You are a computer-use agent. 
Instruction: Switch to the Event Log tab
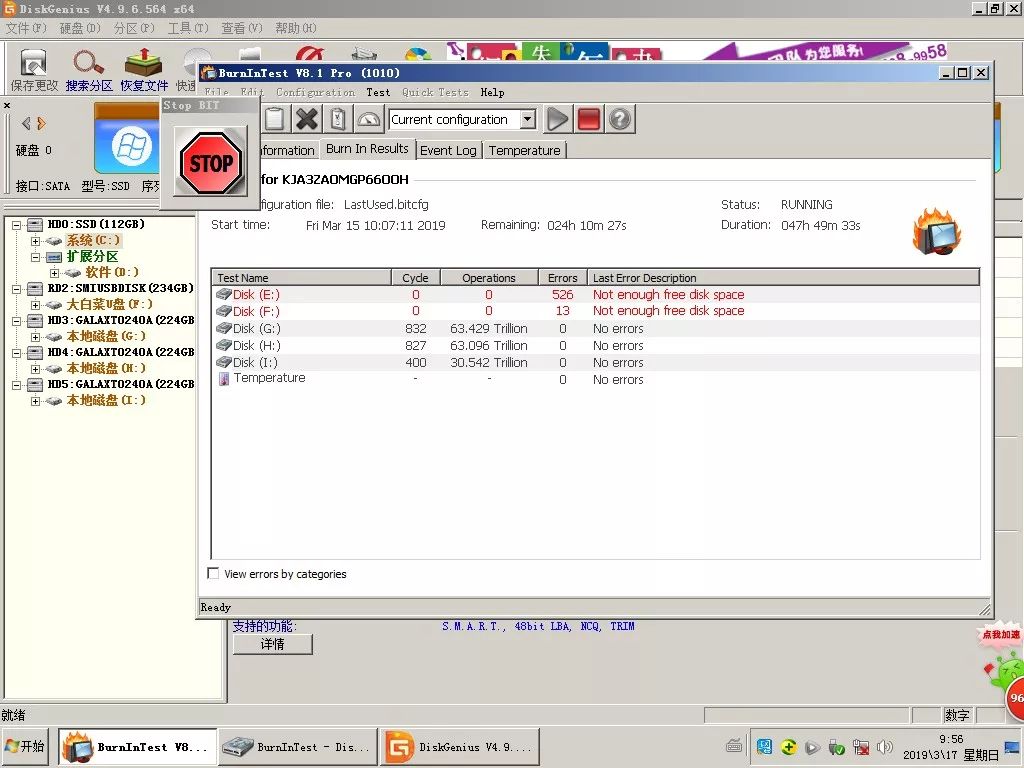pos(448,150)
